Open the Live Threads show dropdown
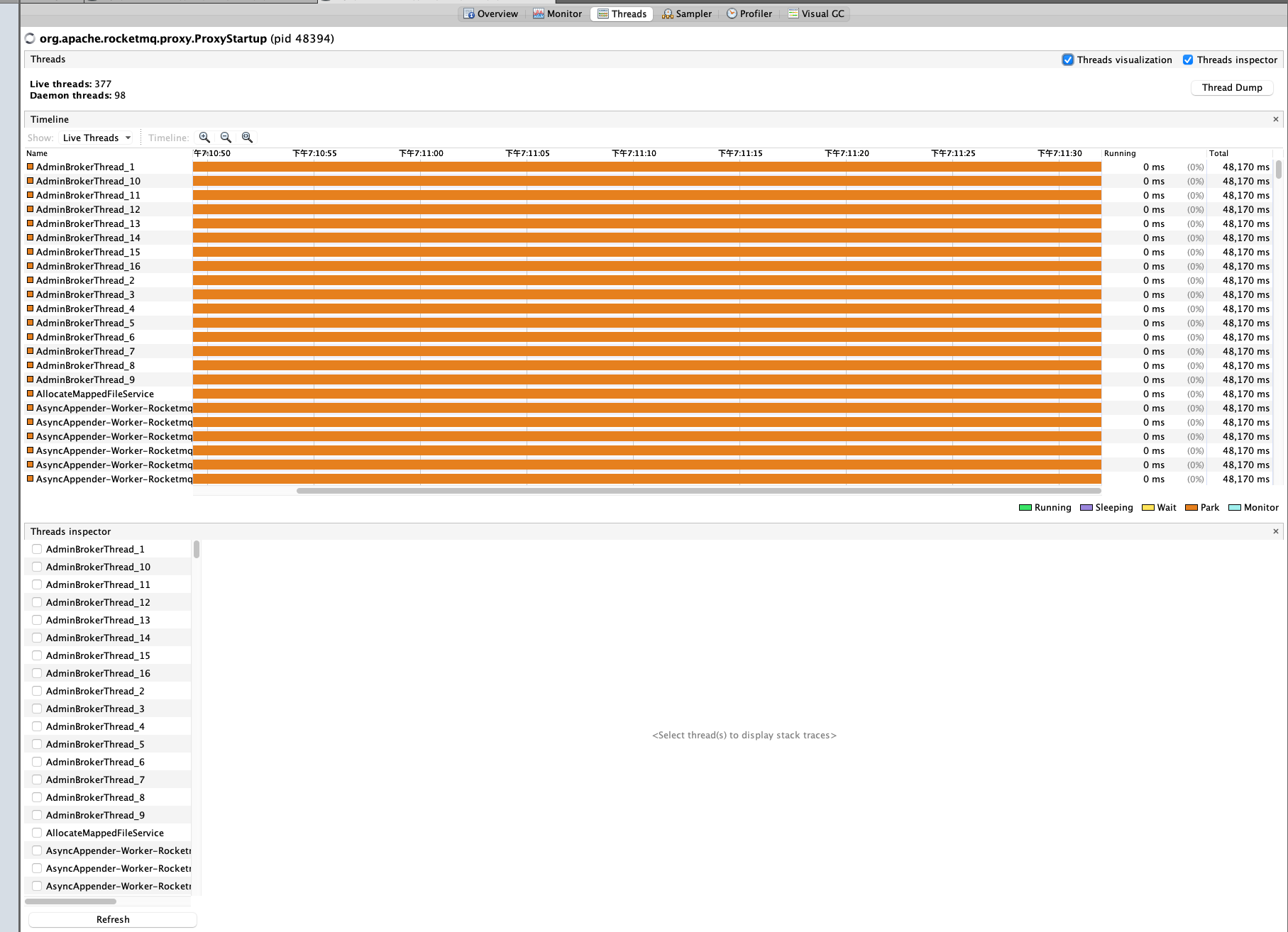Screen dimensions: 1288x932 (97, 138)
